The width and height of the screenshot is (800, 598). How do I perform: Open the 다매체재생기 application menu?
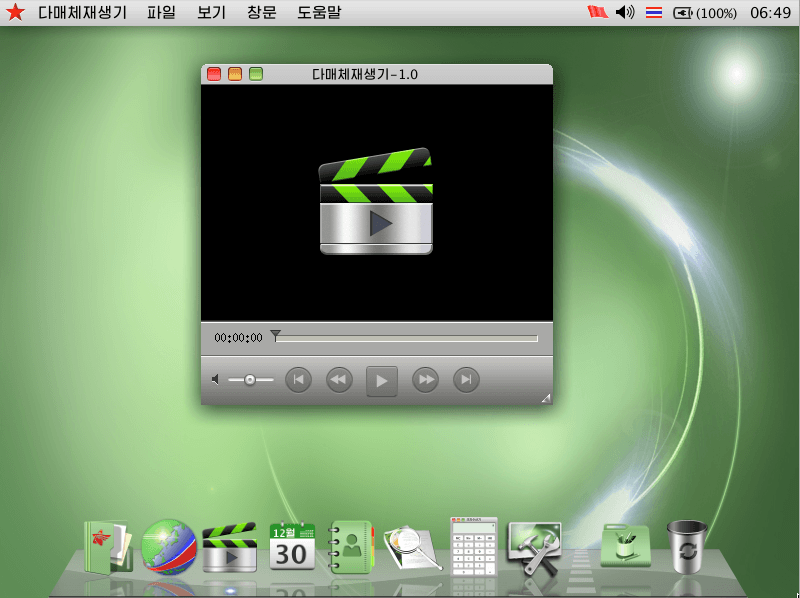(x=82, y=12)
